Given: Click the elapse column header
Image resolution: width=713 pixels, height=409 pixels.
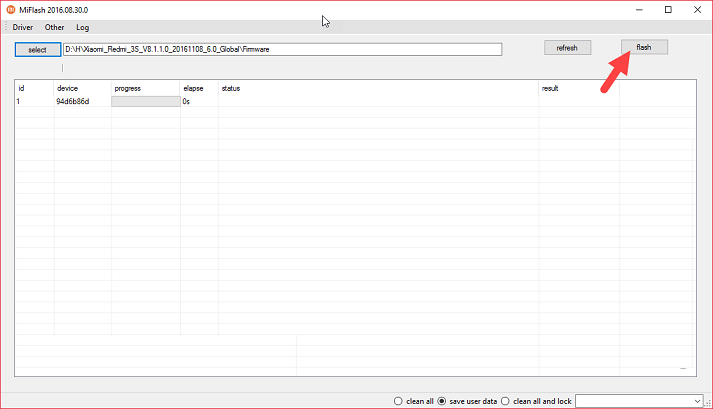Looking at the screenshot, I should [x=199, y=88].
